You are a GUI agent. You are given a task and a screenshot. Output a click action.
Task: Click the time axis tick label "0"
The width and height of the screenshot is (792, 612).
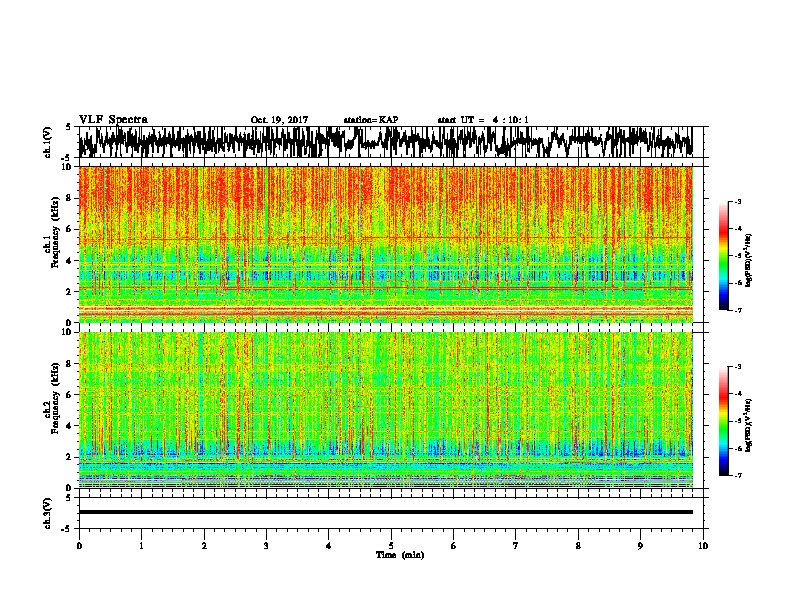coord(79,546)
